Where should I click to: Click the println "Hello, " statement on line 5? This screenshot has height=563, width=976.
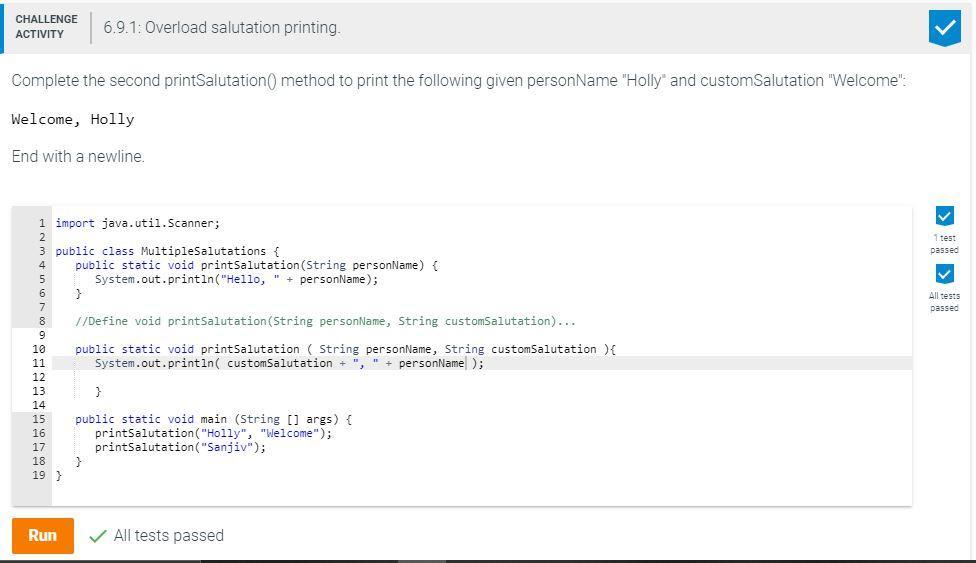click(236, 279)
